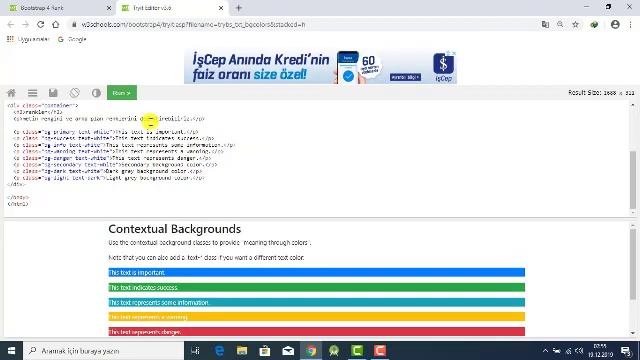This screenshot has width=640, height=360.
Task: Open a new browser tab
Action: pyautogui.click(x=239, y=8)
